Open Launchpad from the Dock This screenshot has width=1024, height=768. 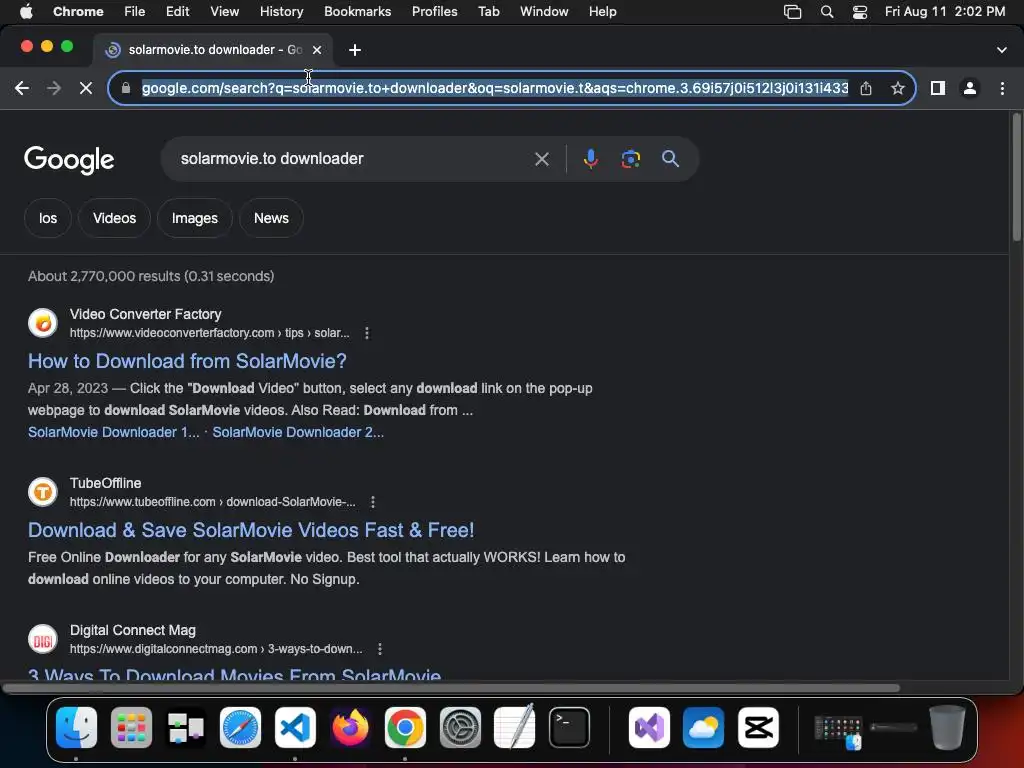coord(131,728)
